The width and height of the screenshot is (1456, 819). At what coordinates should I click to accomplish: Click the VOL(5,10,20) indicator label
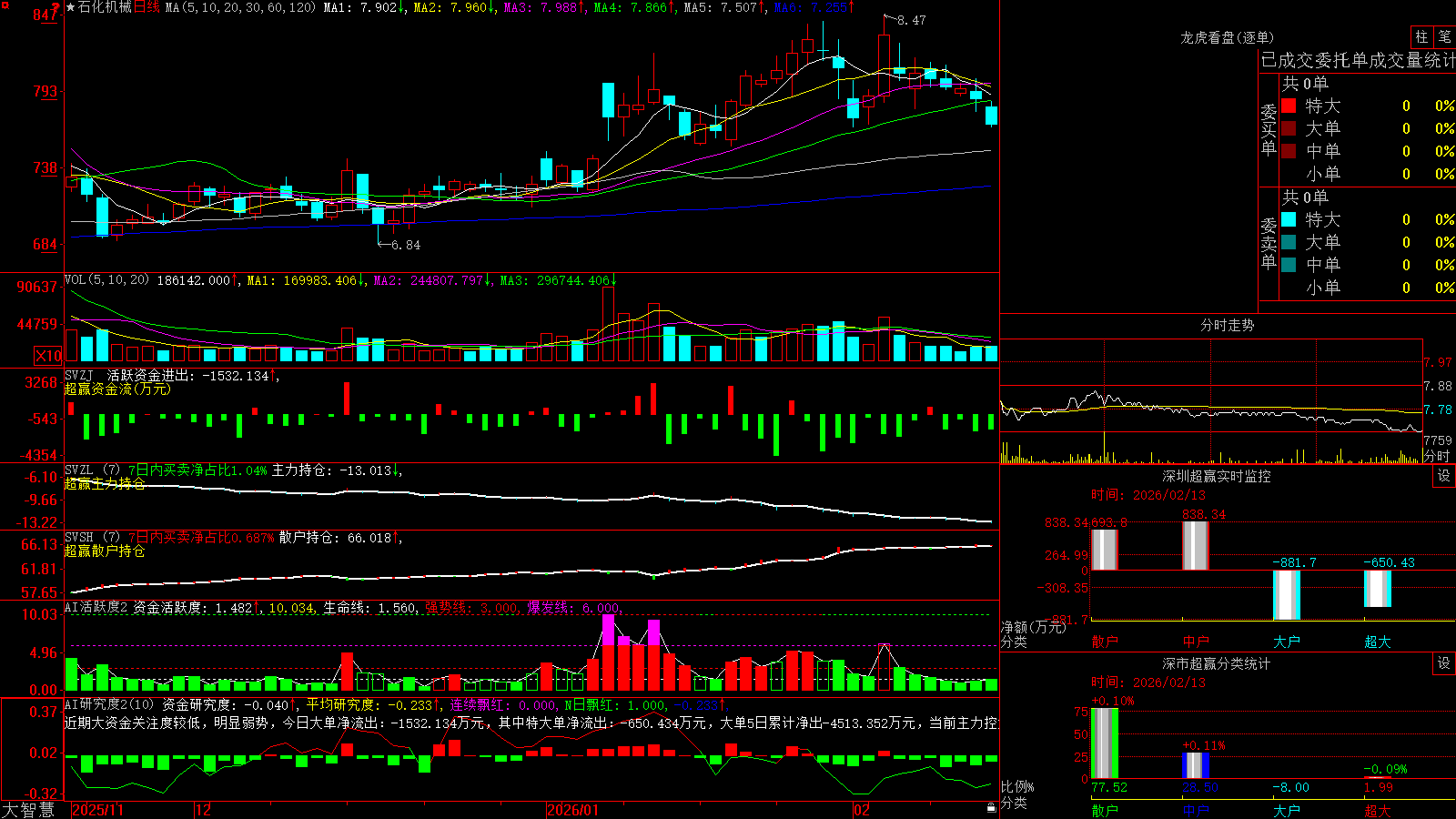pos(106,280)
